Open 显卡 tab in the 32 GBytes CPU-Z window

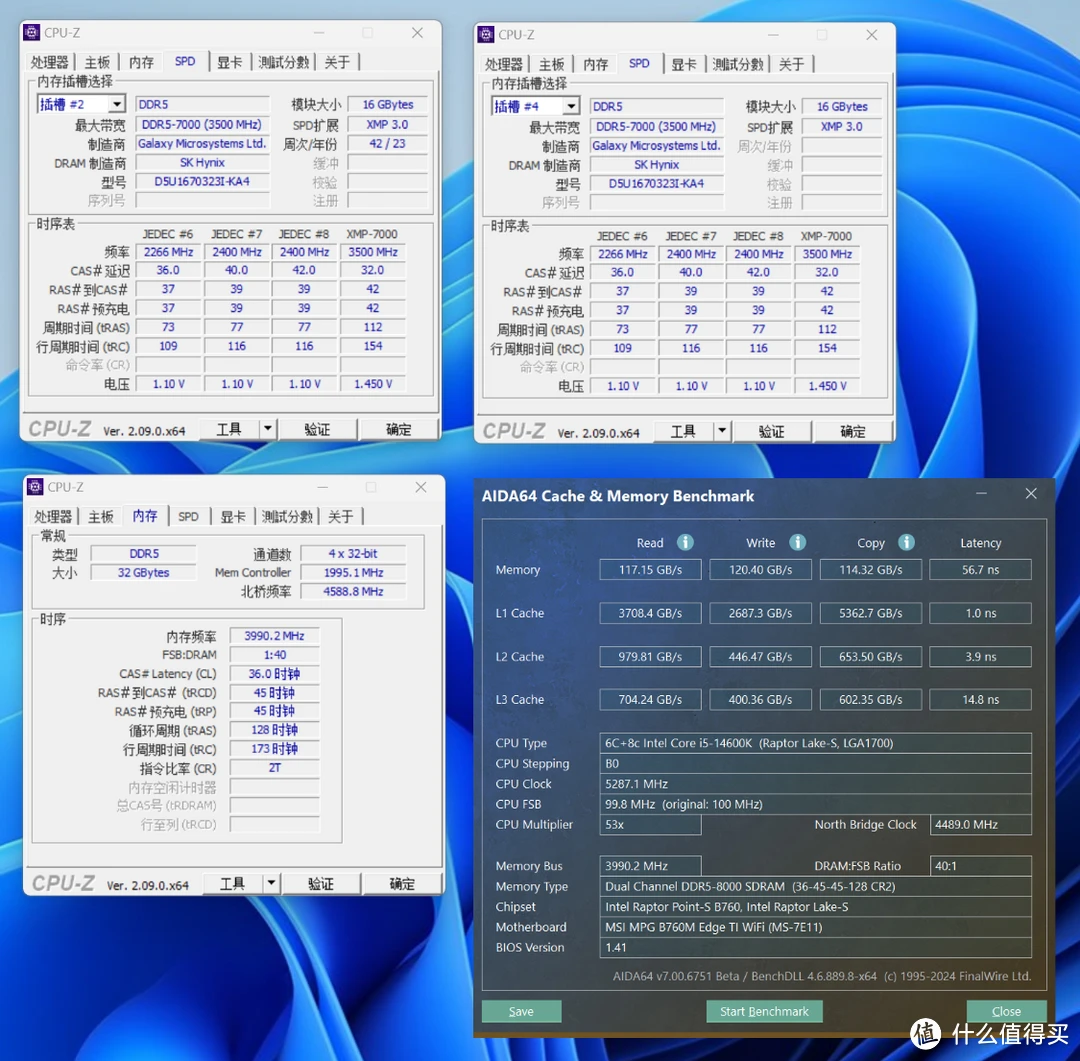tap(233, 516)
